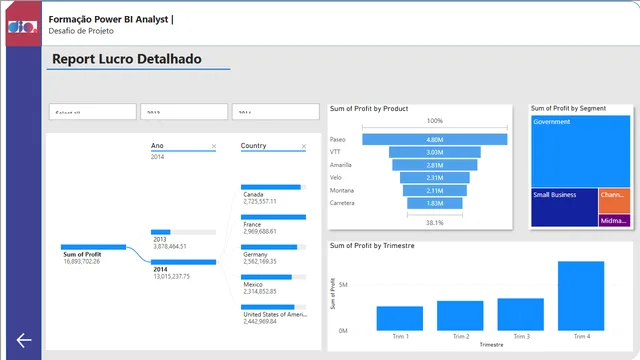Click the 2013 slicer tile above the tree
Screen dimensions: 640x360
184,111
